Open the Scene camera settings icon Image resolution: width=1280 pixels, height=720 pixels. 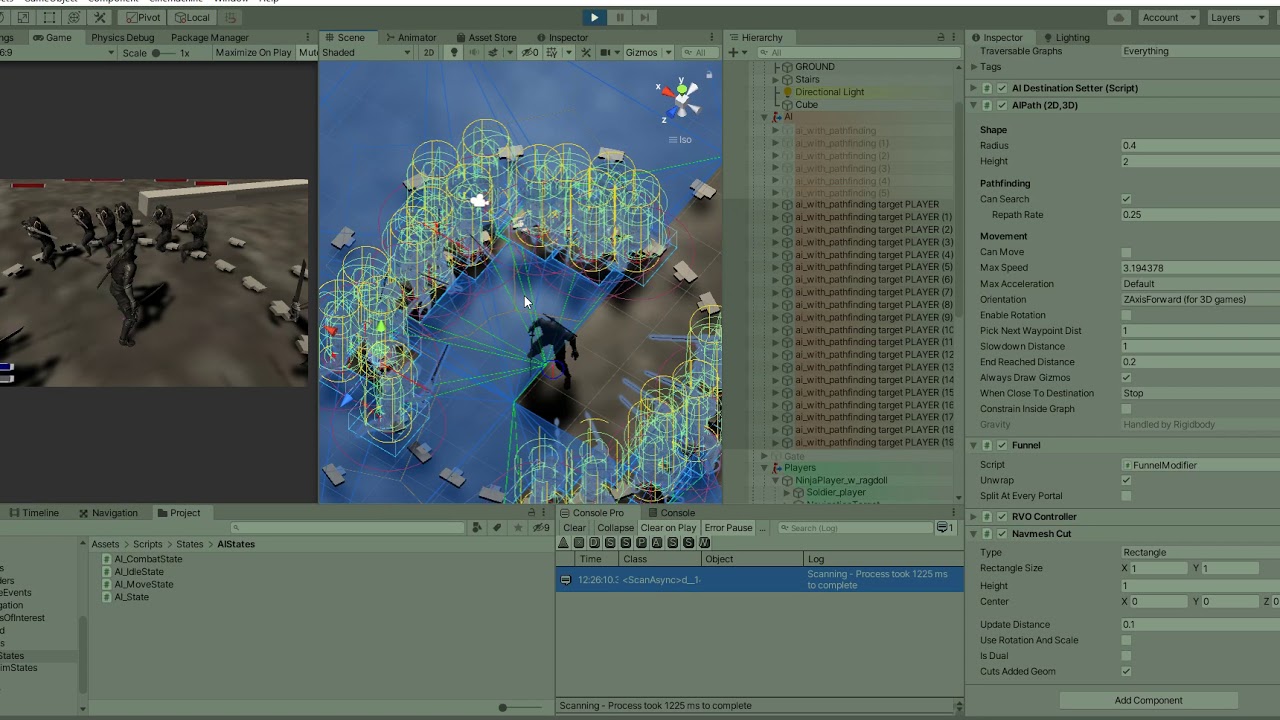click(x=606, y=53)
